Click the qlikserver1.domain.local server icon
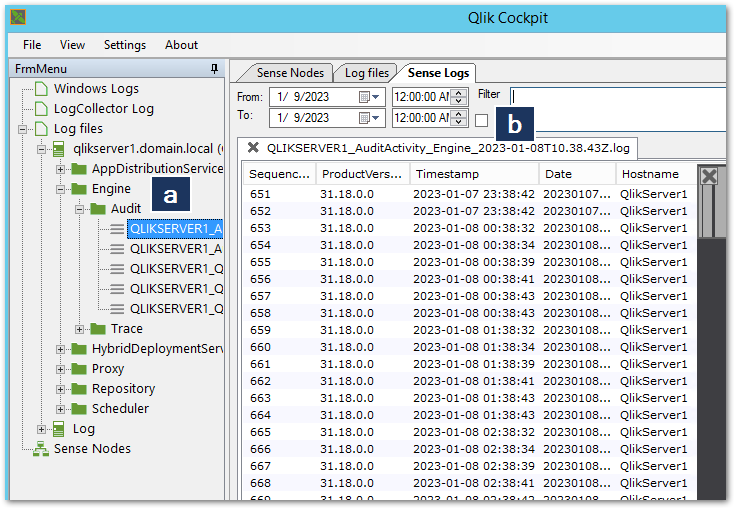Screen dimensions: 735x509 (59, 149)
